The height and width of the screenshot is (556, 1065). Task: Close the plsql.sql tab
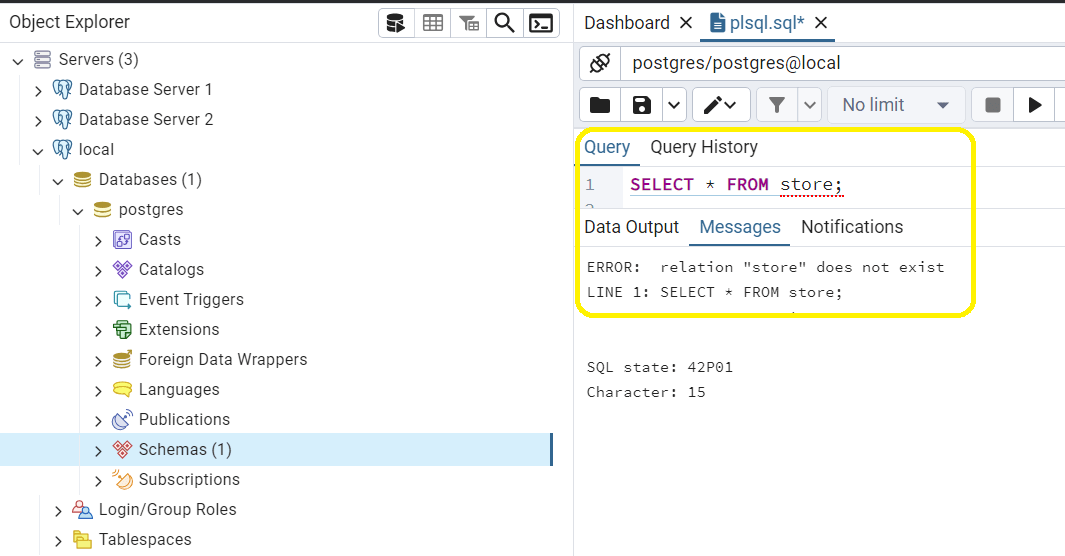[x=821, y=23]
